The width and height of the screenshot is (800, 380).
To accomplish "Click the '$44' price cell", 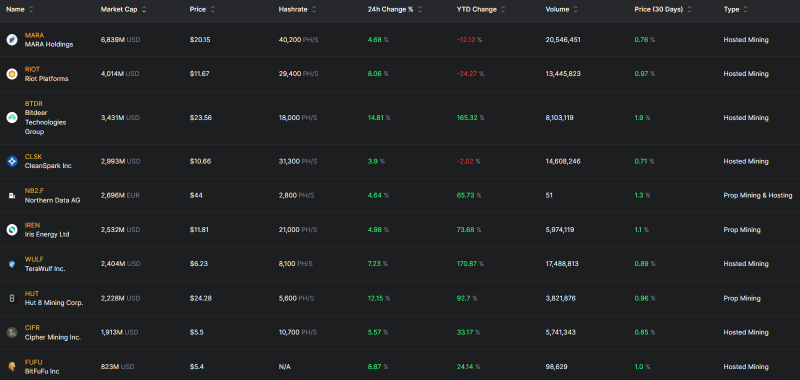I will pyautogui.click(x=196, y=195).
